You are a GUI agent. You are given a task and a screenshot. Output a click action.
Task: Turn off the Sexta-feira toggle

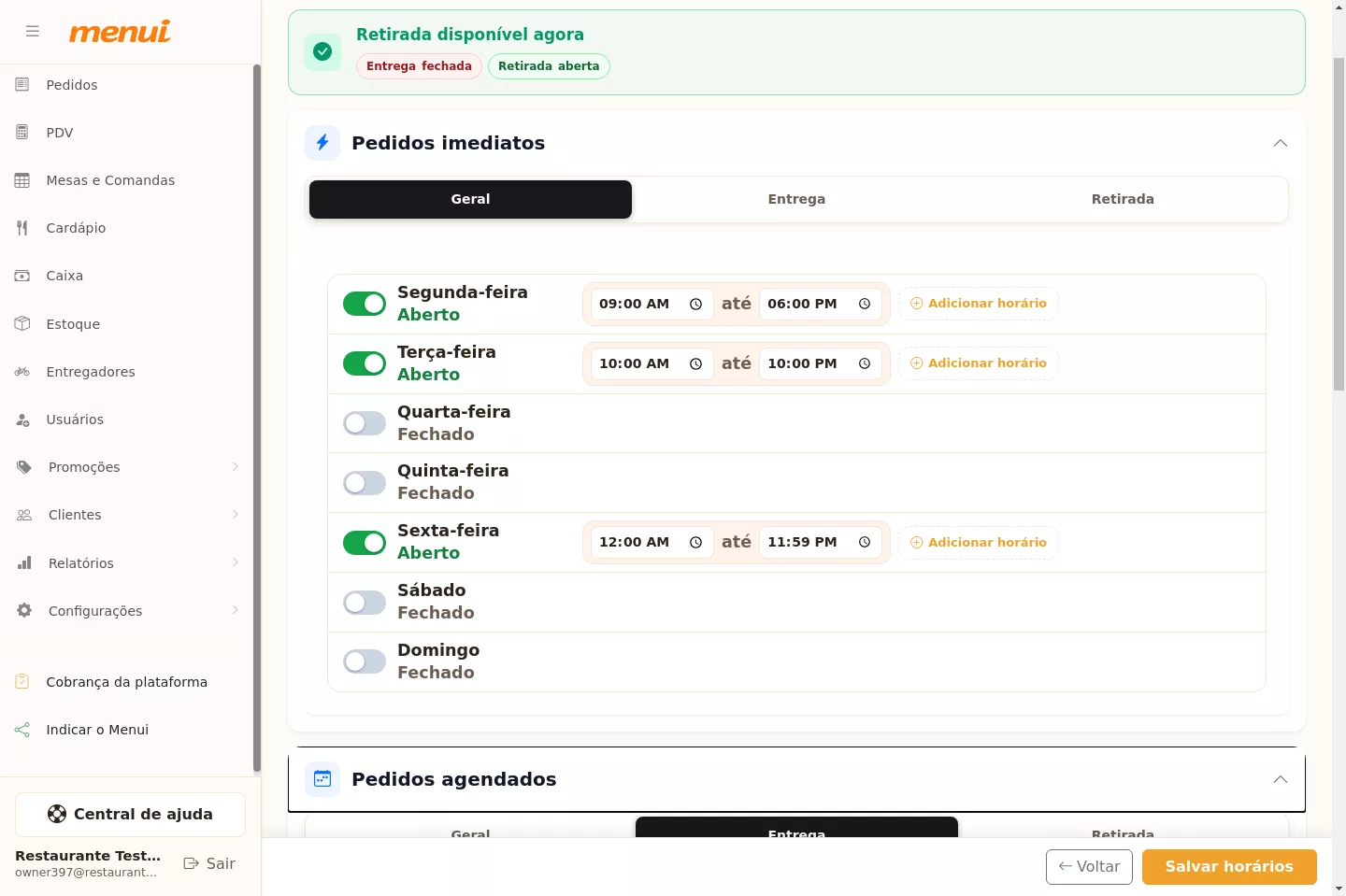tap(365, 543)
